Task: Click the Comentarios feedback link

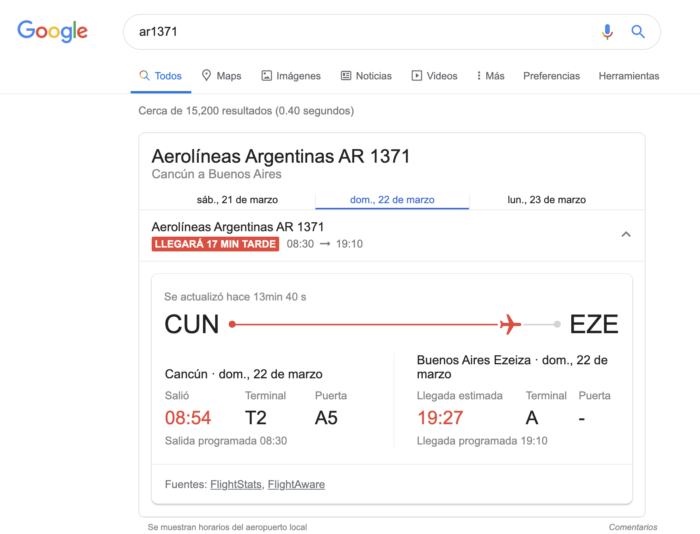Action: click(633, 527)
